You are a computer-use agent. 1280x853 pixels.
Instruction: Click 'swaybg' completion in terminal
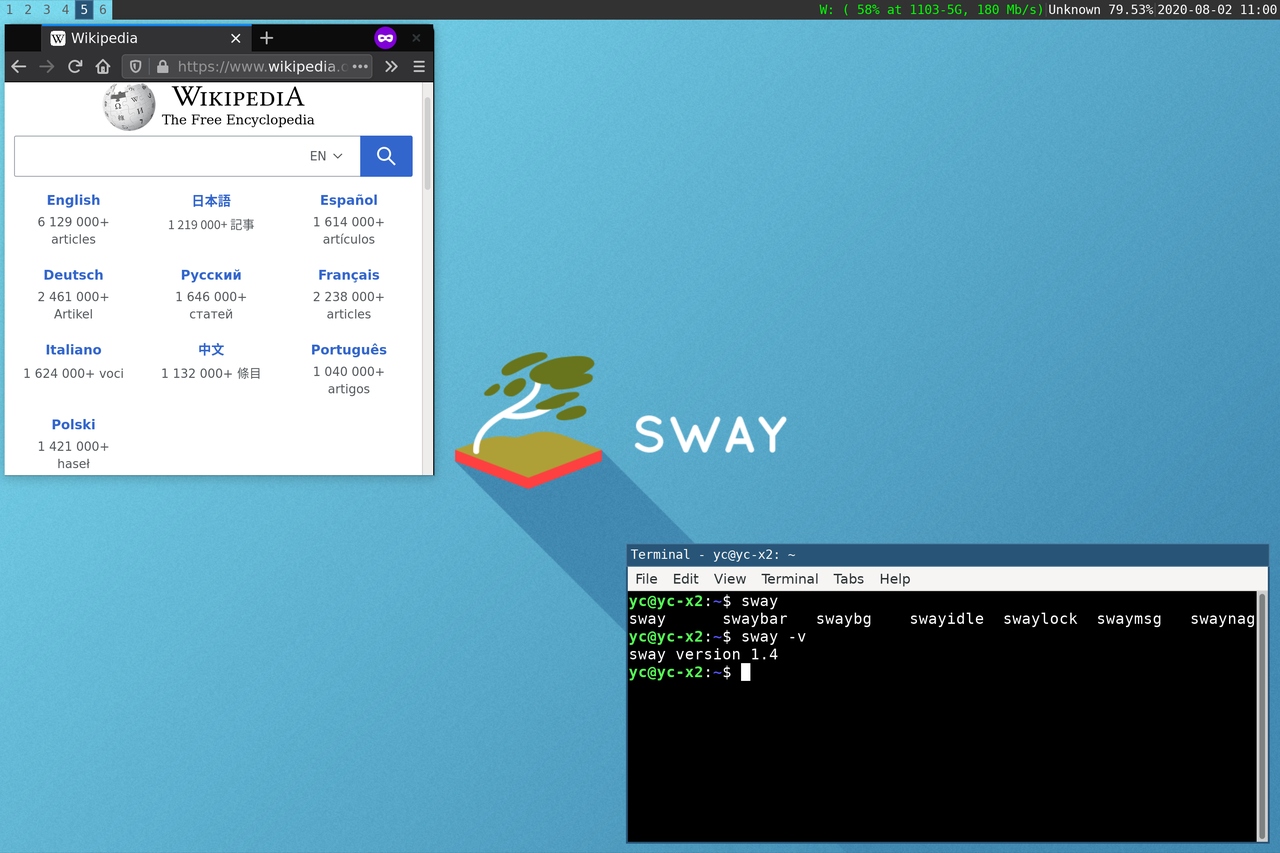point(844,619)
